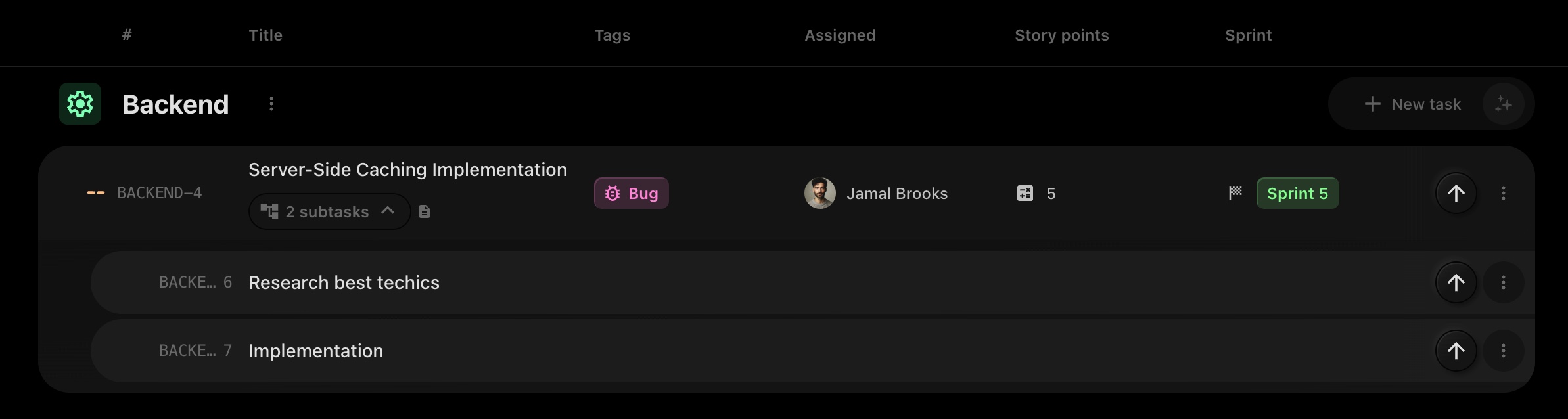This screenshot has width=1568, height=419.
Task: Open the Sprint 5 selector
Action: [1297, 193]
